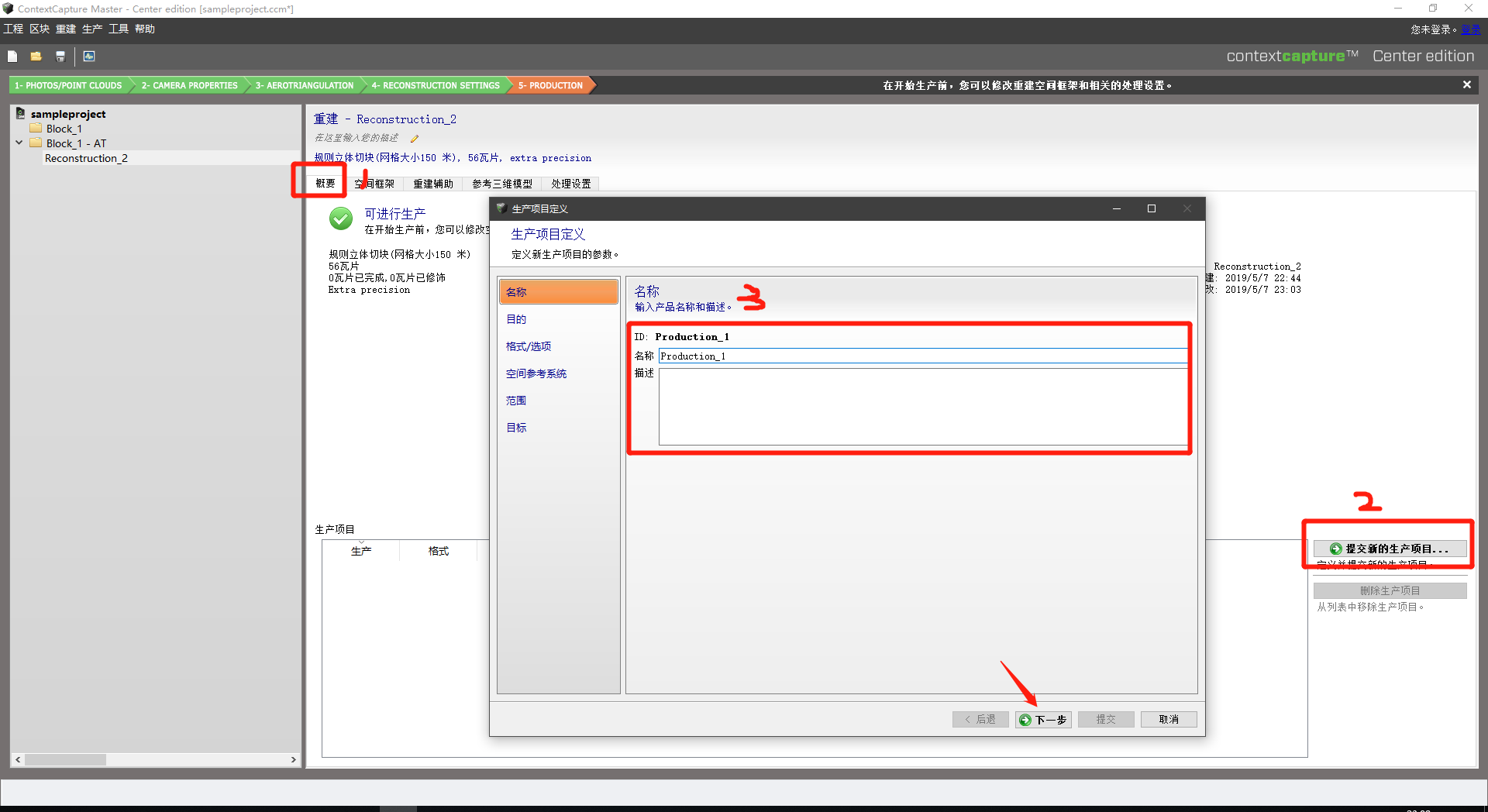Click the tree panel horizontal scrollbar right arrow
The image size is (1488, 812).
point(293,760)
